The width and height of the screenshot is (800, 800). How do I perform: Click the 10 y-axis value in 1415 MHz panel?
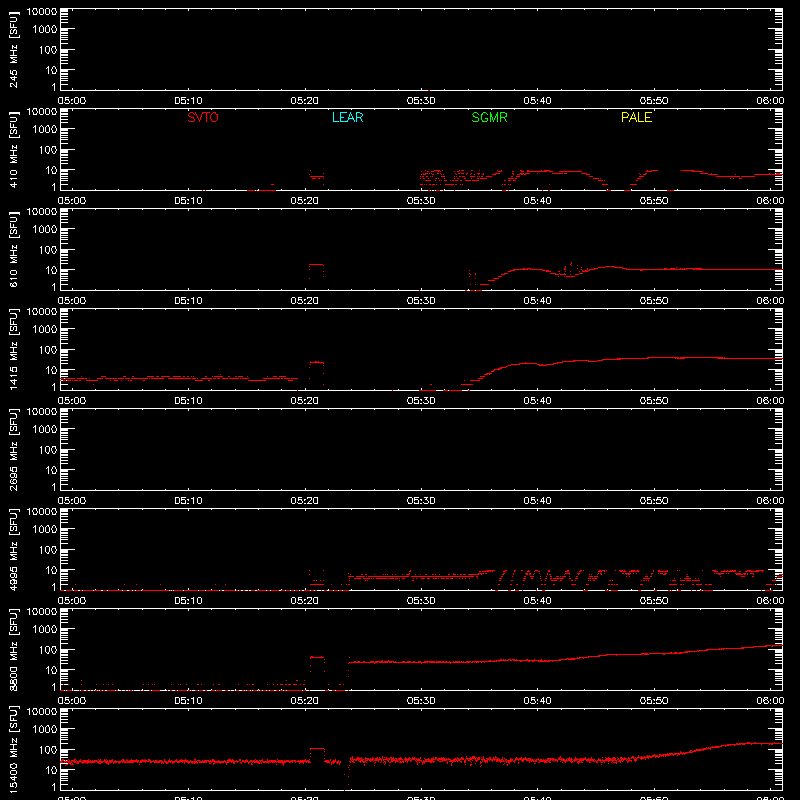point(51,370)
